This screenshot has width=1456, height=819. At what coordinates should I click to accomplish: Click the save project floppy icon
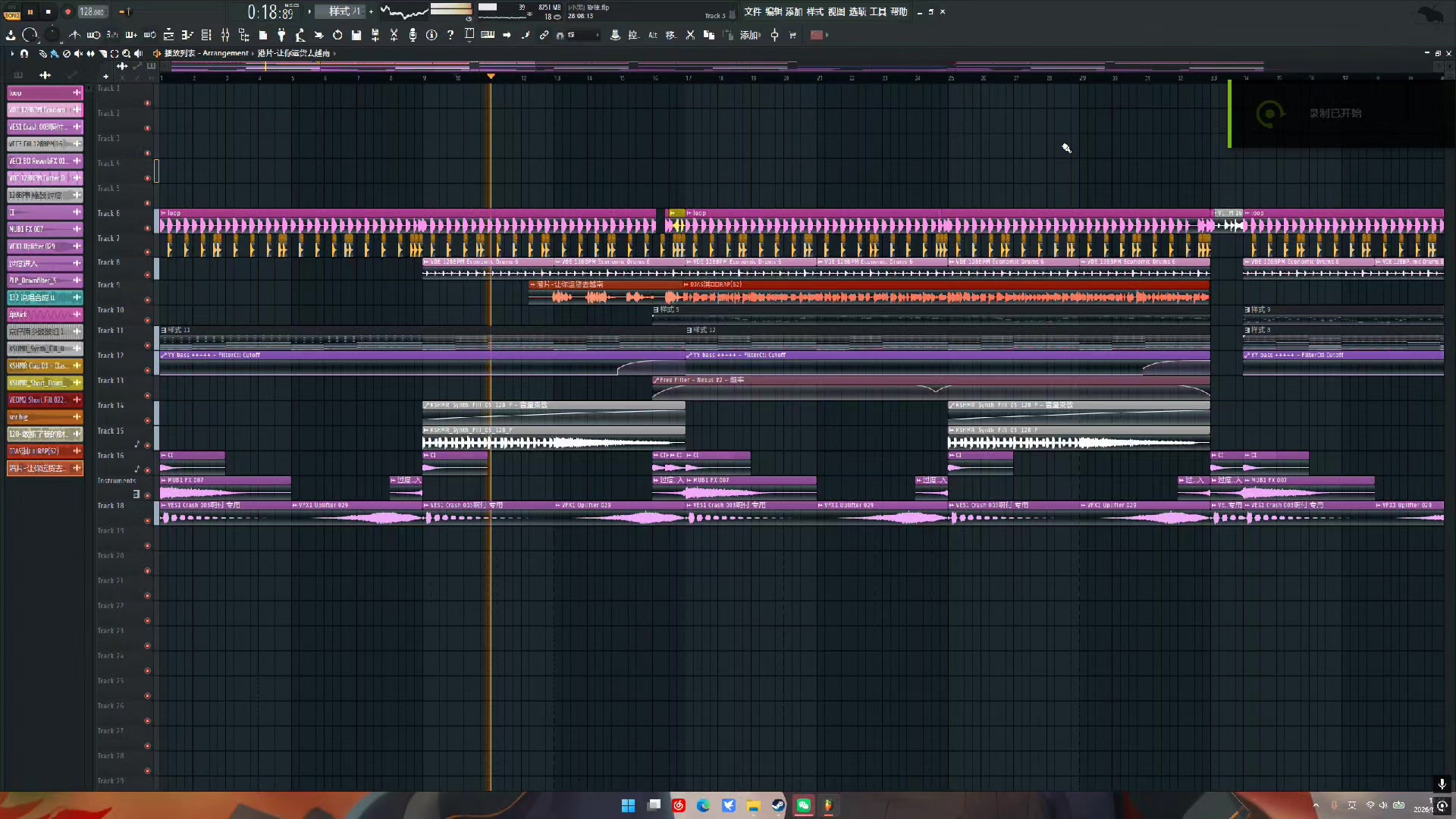click(x=356, y=35)
